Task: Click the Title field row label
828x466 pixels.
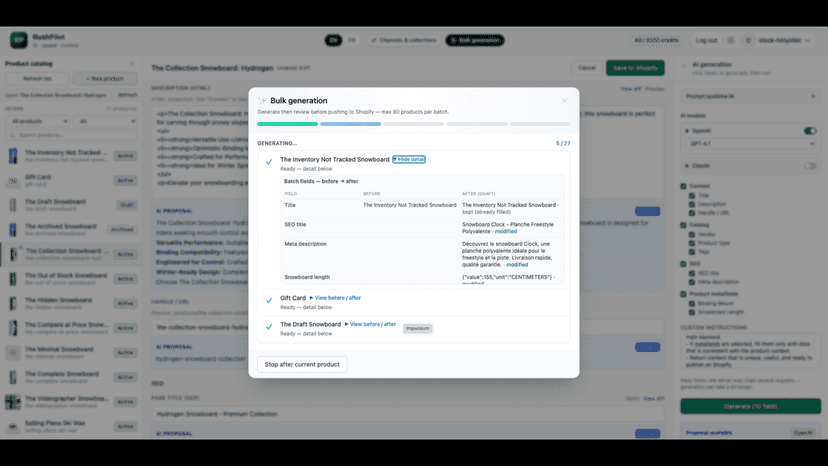Action: [290, 205]
